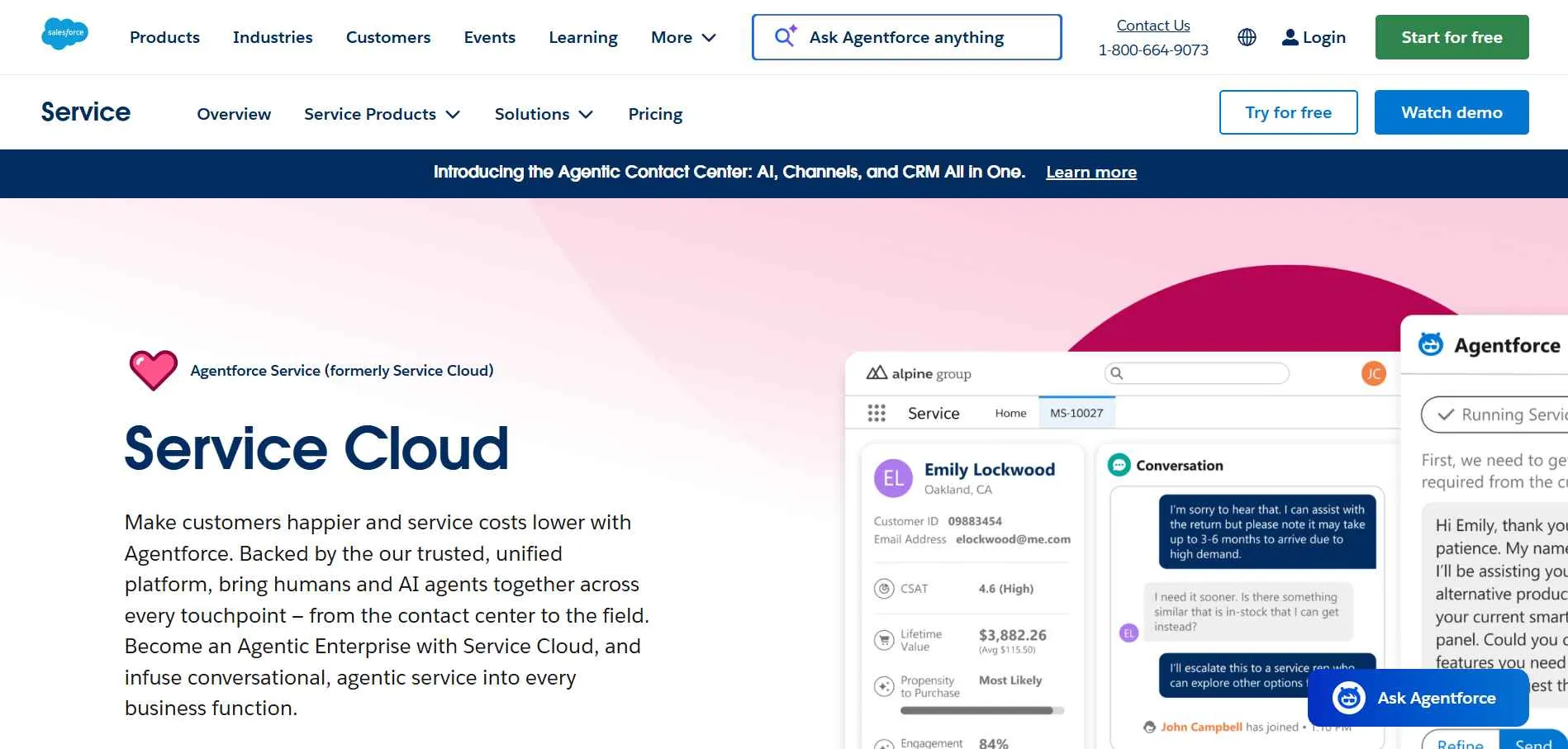Open the language globe selector

(1247, 37)
